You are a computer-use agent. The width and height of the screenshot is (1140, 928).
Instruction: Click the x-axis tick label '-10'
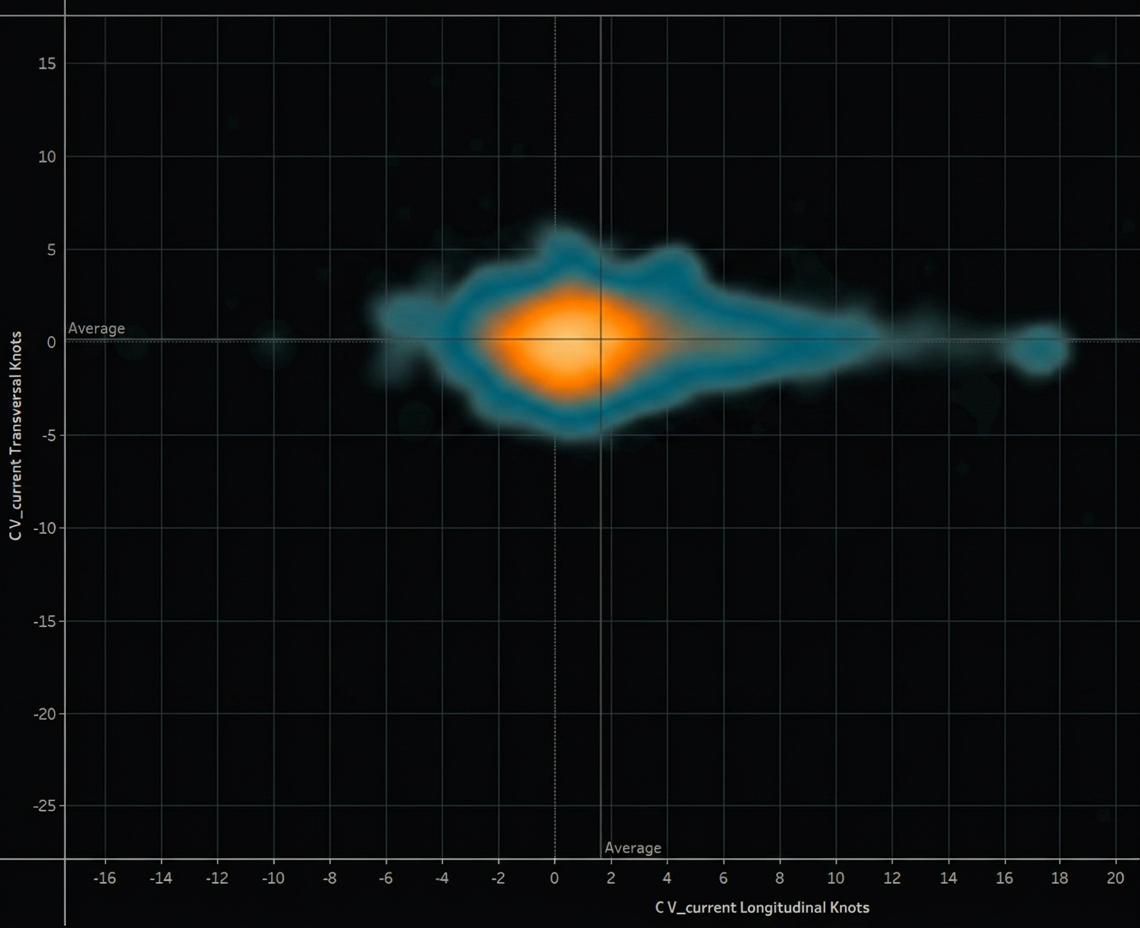(x=273, y=878)
